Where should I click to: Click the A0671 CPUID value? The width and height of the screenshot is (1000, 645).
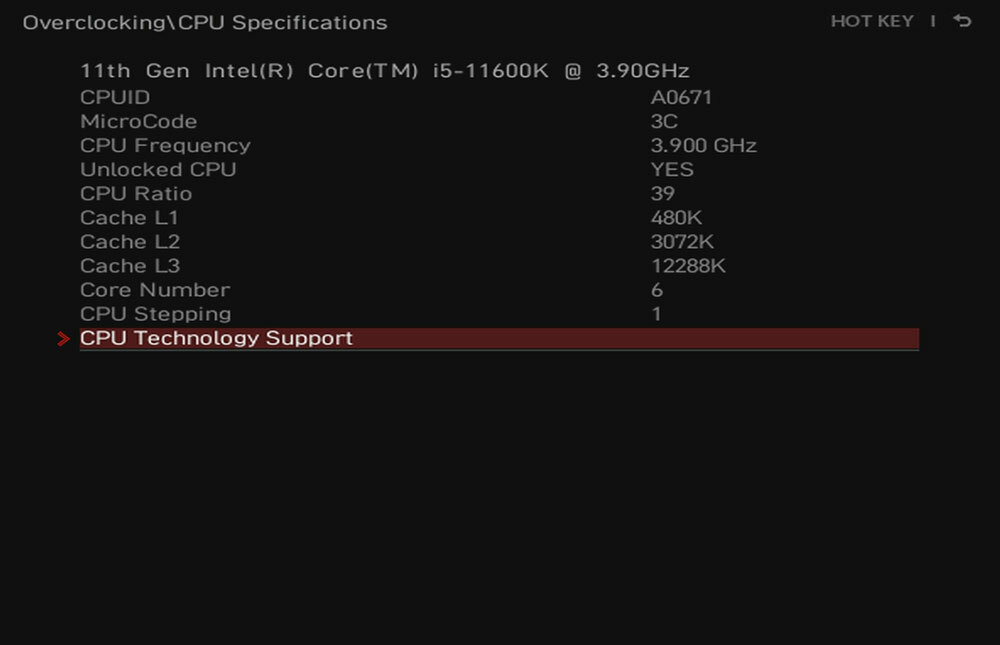(681, 98)
